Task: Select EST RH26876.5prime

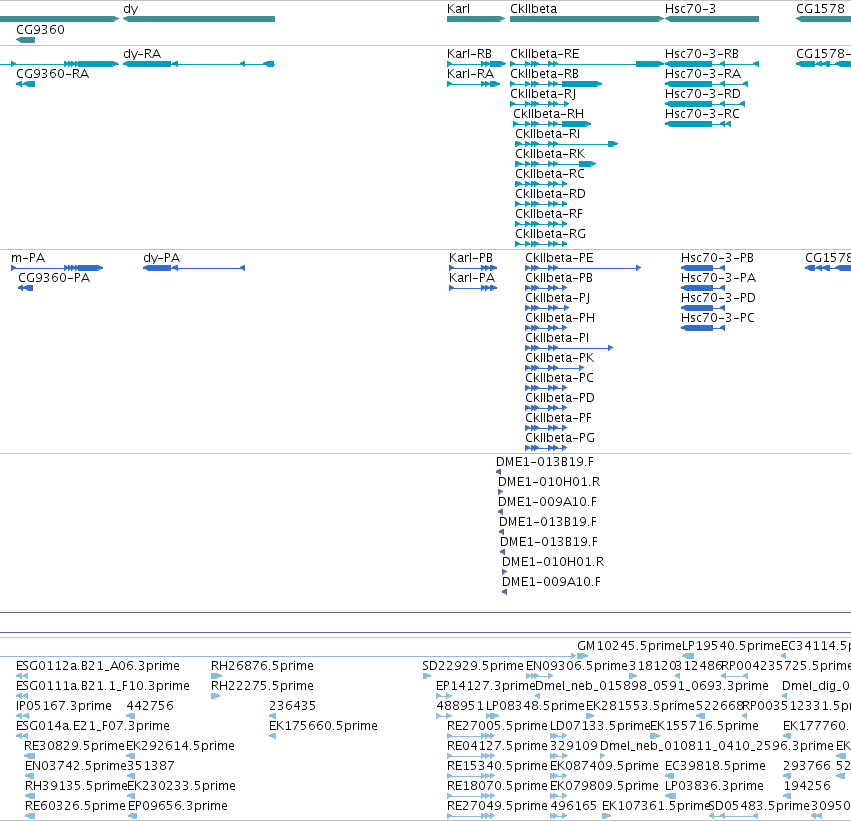Action: click(x=217, y=676)
